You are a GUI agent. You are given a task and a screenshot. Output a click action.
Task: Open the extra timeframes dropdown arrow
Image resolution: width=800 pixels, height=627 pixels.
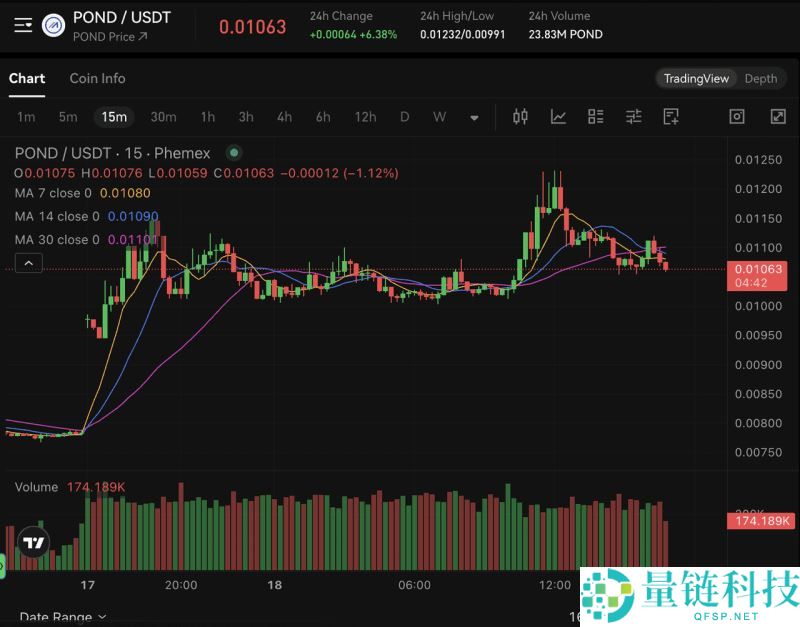click(x=473, y=118)
